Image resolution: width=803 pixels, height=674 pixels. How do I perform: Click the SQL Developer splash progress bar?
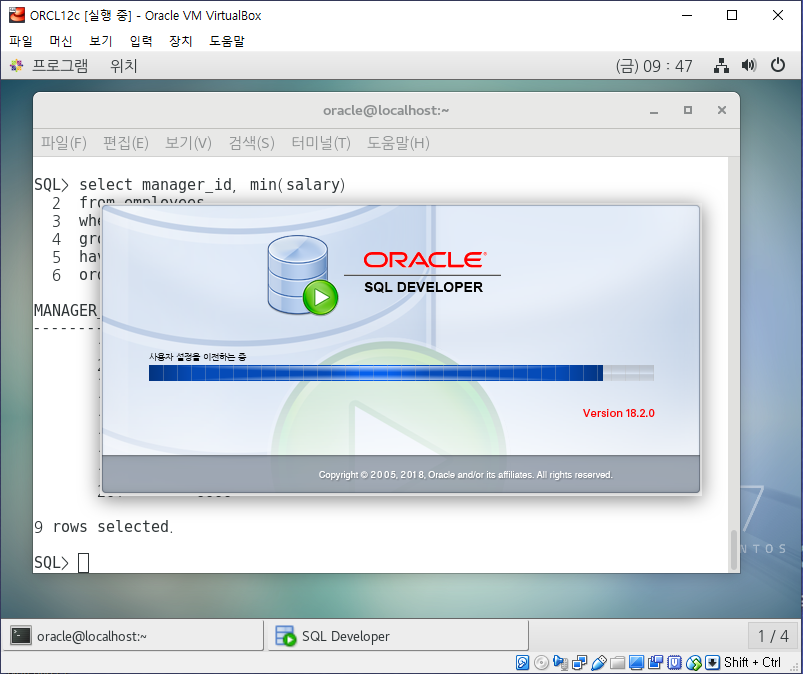(x=401, y=373)
